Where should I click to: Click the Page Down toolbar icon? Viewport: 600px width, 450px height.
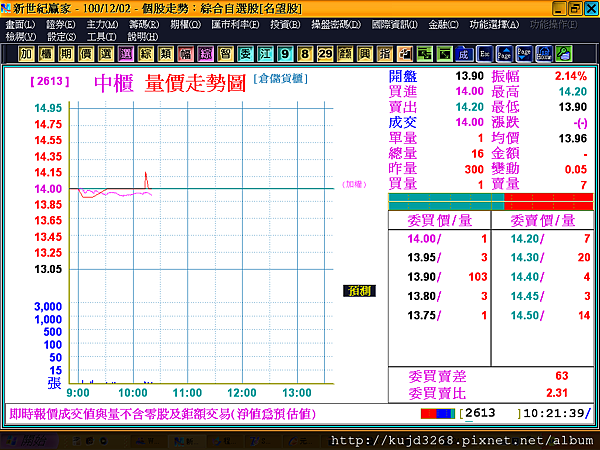pos(524,54)
